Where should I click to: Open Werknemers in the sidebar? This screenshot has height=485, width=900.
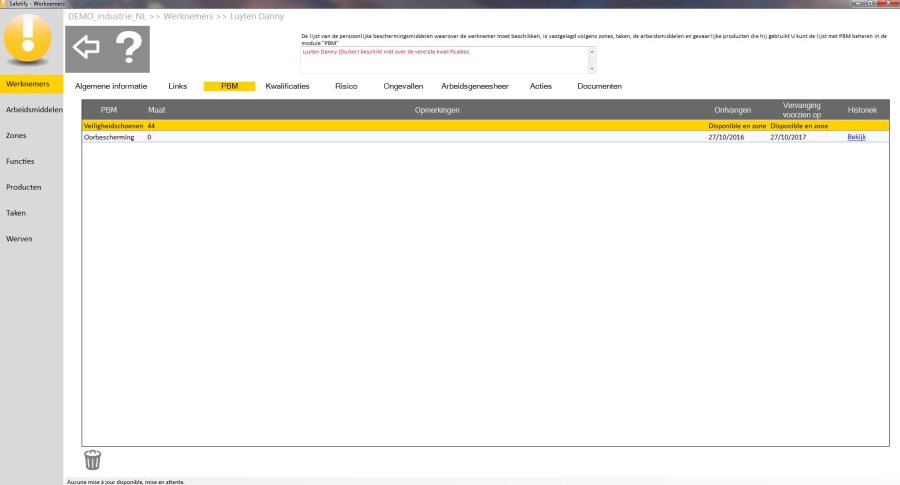32,84
